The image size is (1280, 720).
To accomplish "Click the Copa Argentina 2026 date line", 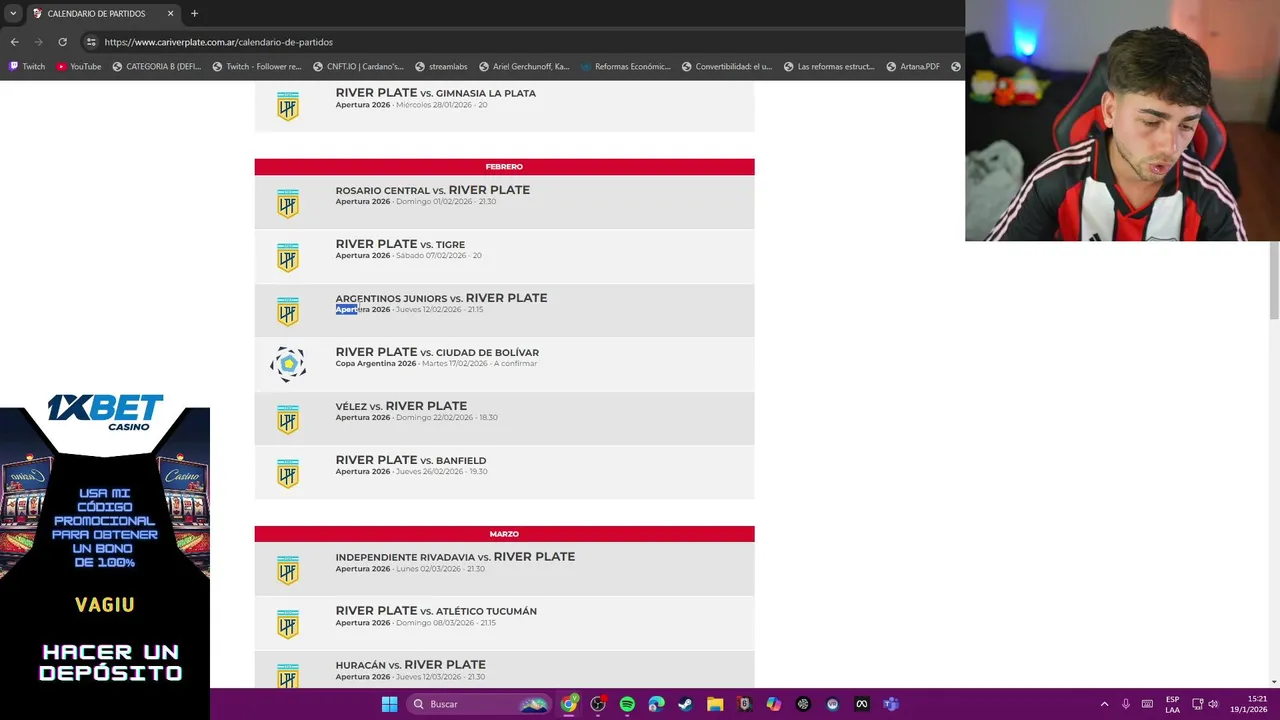I will point(436,364).
